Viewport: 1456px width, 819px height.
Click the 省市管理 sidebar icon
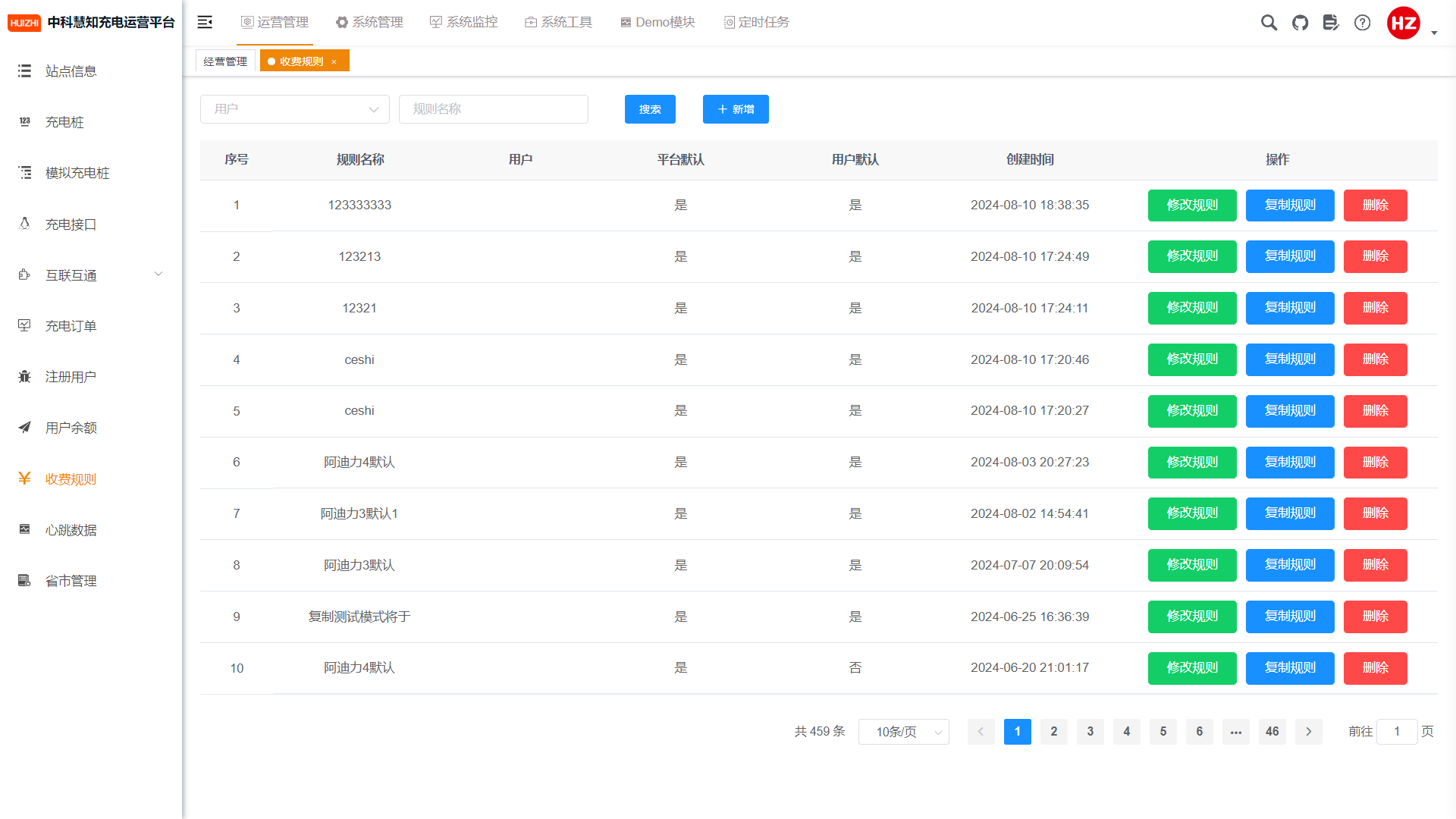click(25, 580)
